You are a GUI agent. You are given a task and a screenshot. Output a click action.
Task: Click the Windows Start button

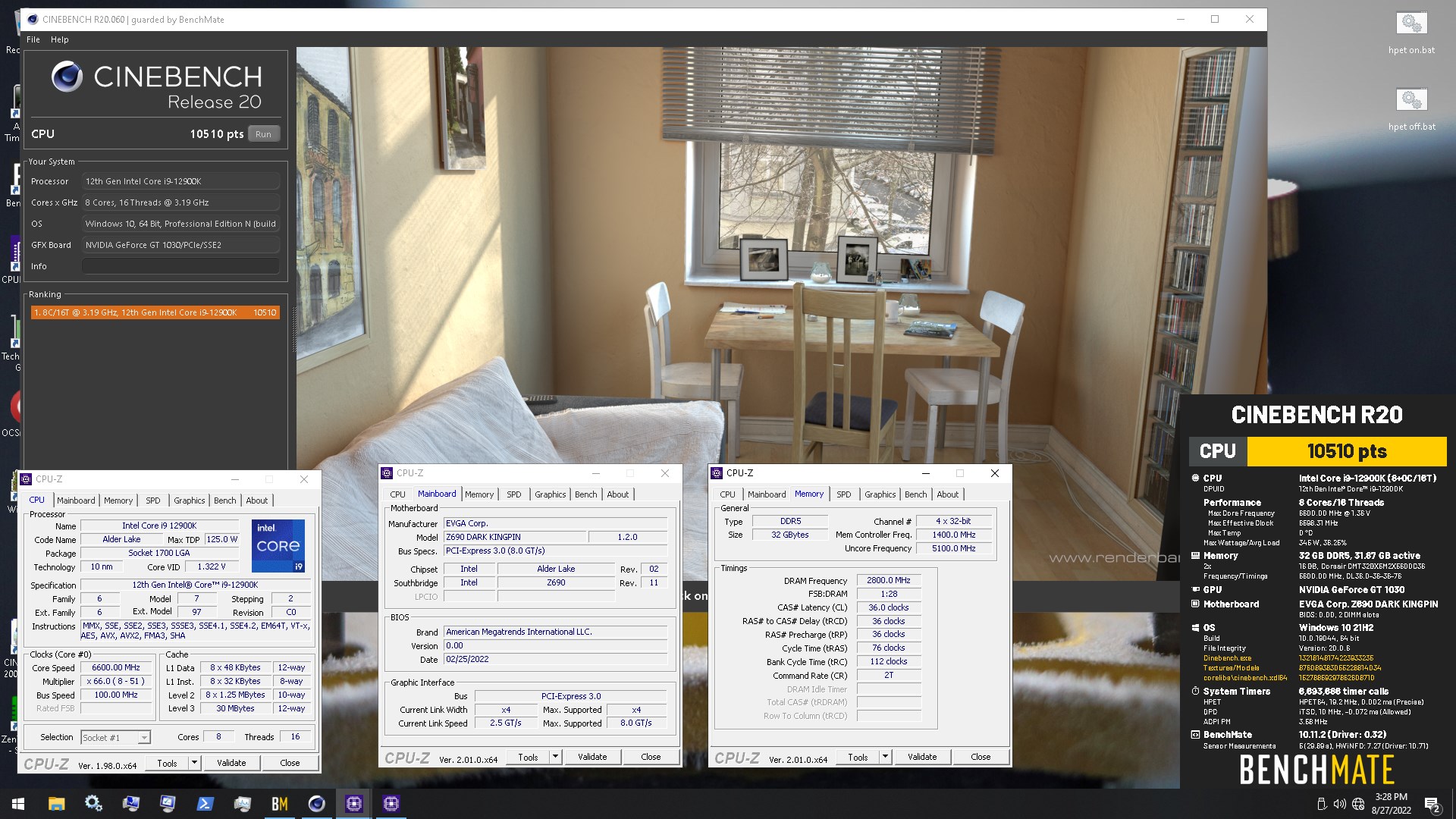point(18,804)
